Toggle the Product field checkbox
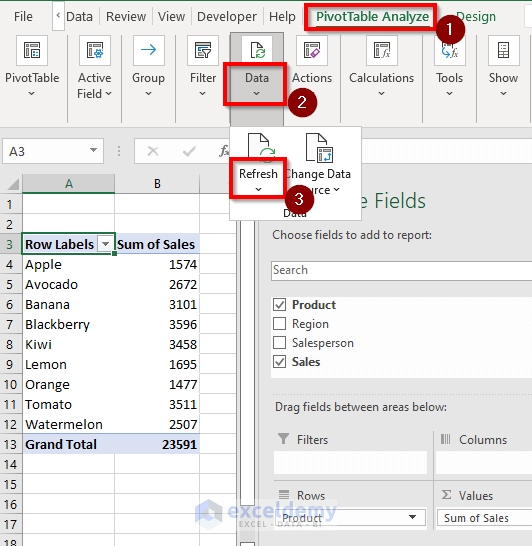The width and height of the screenshot is (532, 546). (280, 304)
